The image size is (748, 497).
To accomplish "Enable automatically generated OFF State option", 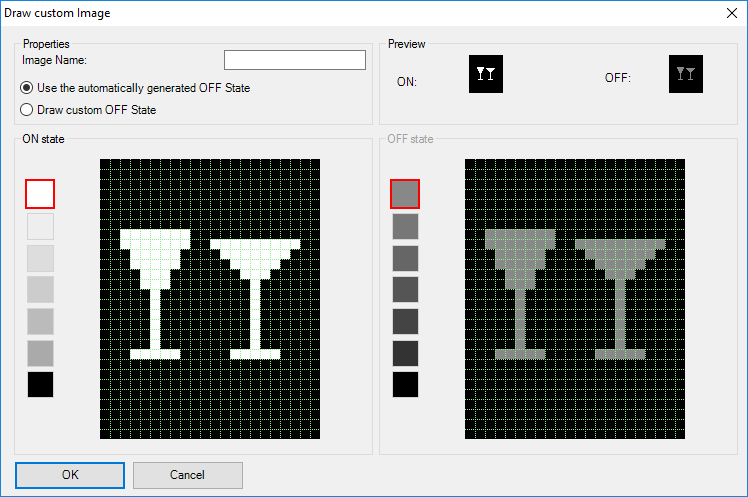I will point(28,88).
